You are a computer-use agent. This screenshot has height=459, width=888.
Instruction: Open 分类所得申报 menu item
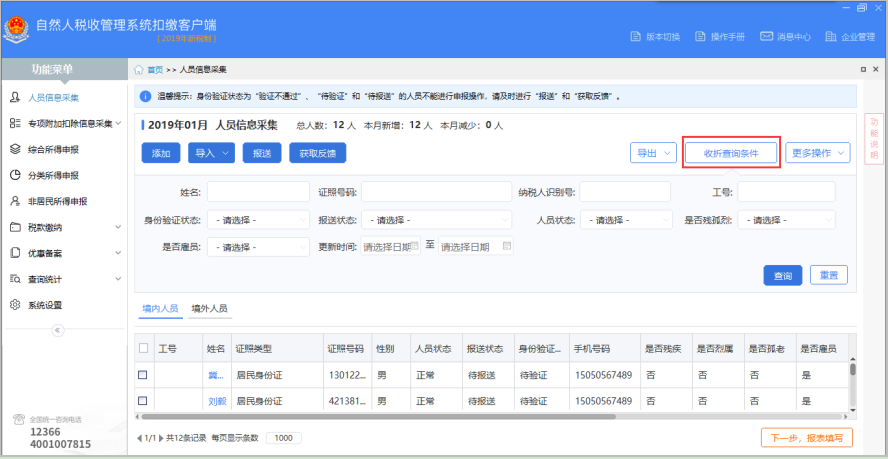pos(53,176)
